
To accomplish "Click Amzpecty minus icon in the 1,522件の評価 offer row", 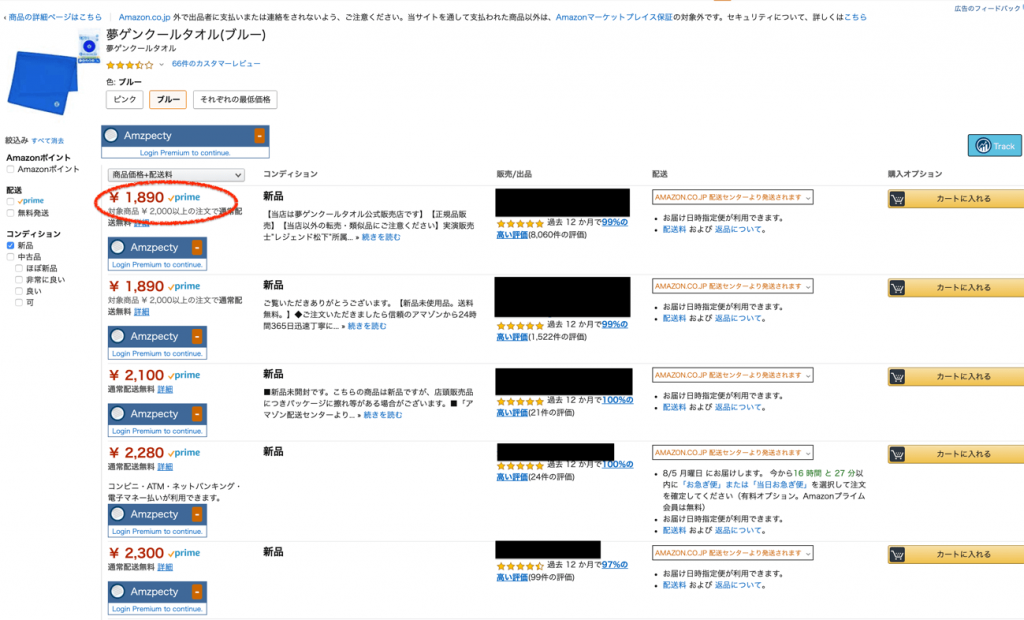I will click(x=197, y=336).
